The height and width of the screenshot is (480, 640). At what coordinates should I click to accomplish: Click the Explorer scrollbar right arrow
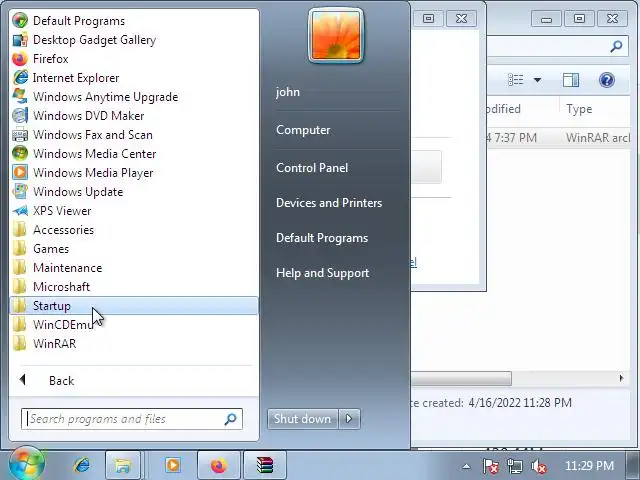(x=621, y=378)
